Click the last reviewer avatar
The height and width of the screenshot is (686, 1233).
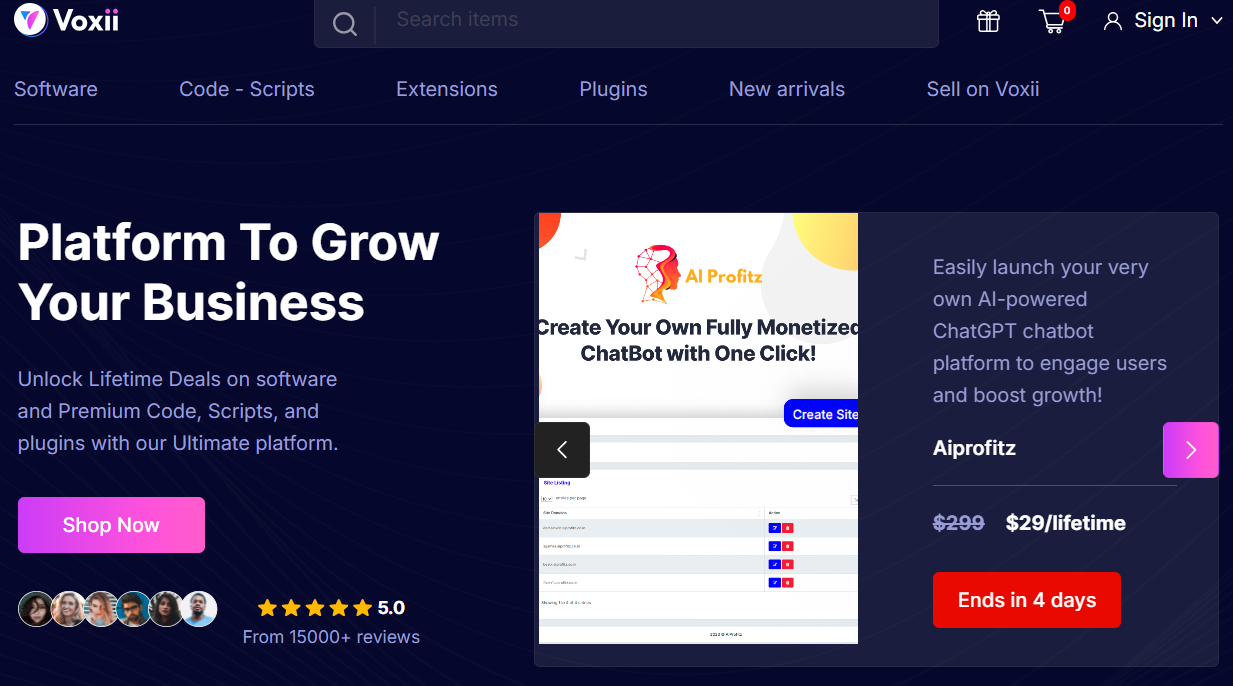[x=199, y=609]
